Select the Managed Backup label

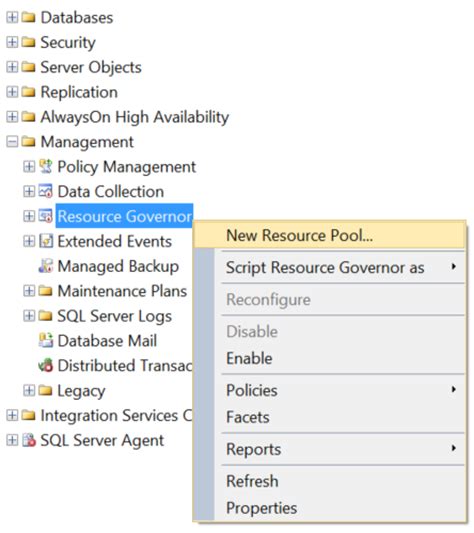click(x=118, y=266)
